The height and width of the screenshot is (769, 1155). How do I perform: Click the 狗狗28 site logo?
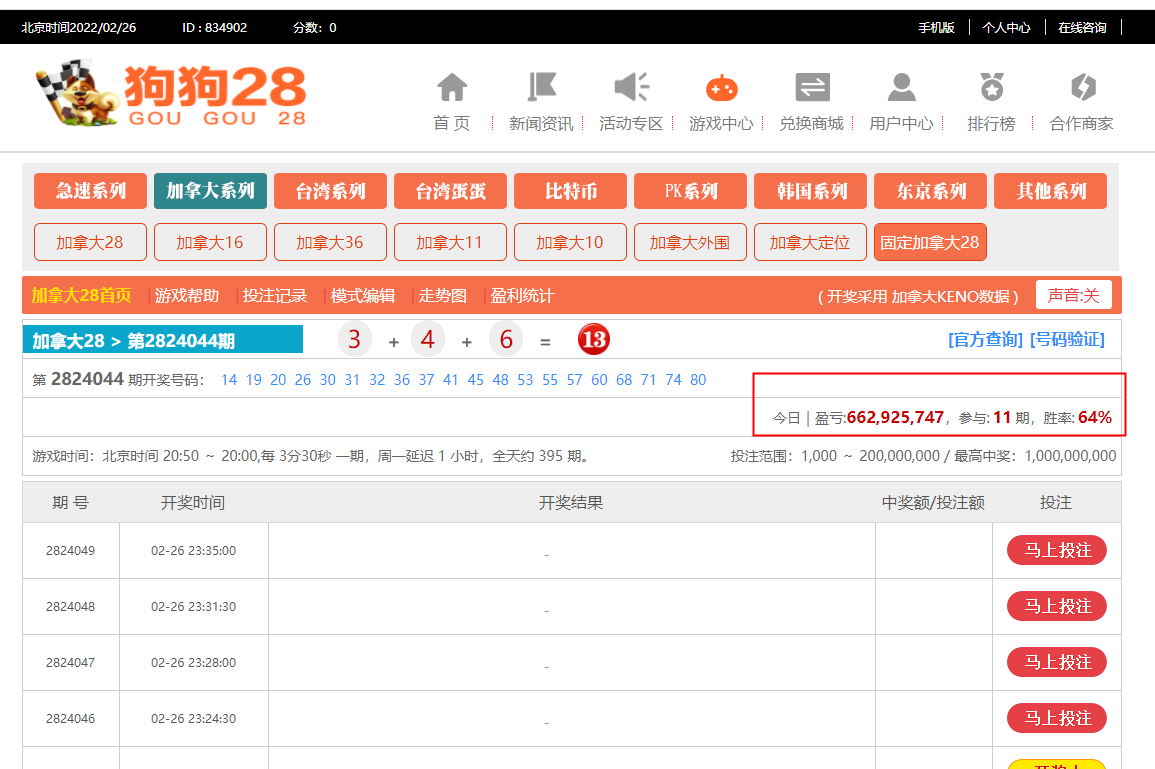click(170, 96)
